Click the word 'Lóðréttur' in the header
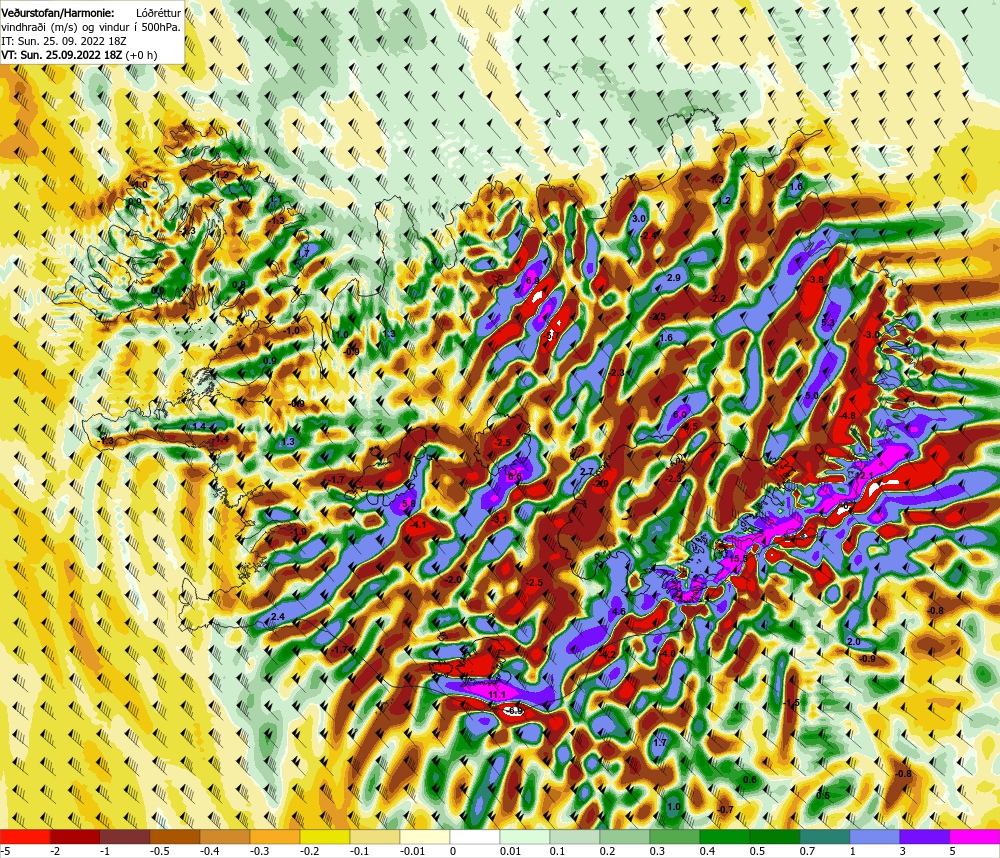 point(159,12)
